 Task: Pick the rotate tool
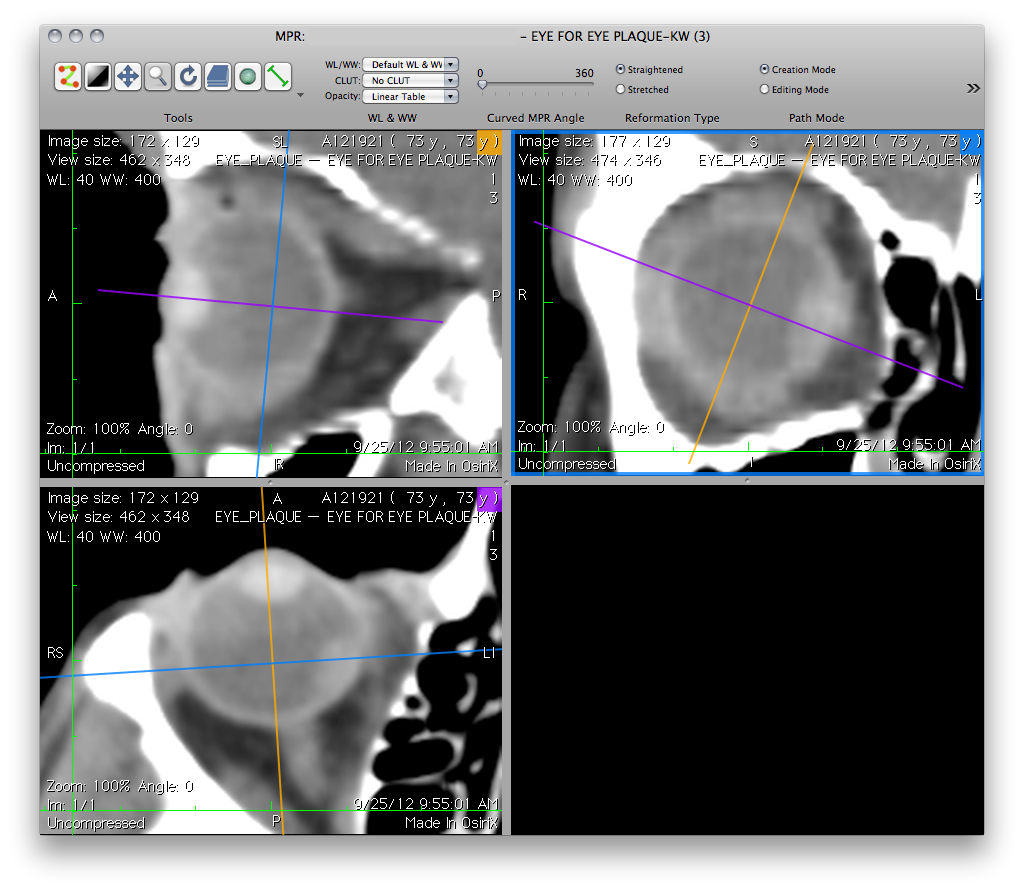tap(188, 76)
